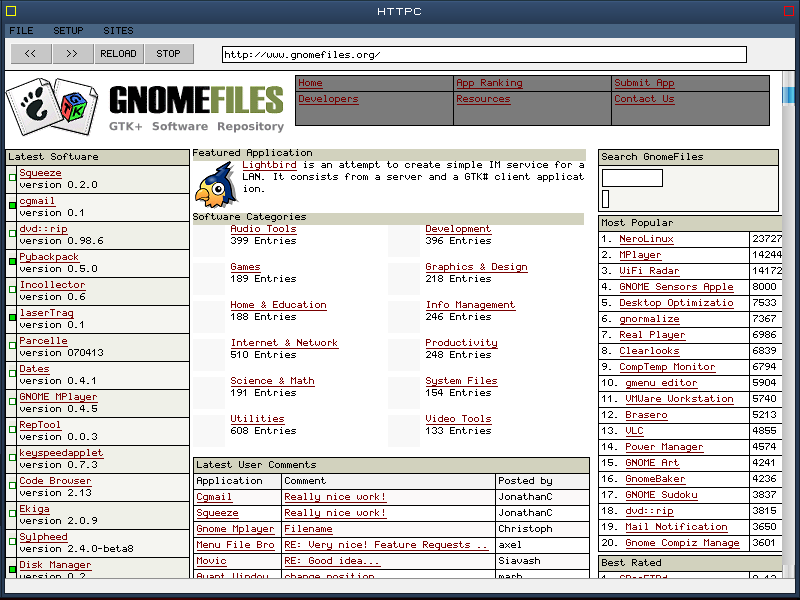The width and height of the screenshot is (800, 600).
Task: Click the icon box next to dvd::rip
Action: pyautogui.click(x=12, y=234)
